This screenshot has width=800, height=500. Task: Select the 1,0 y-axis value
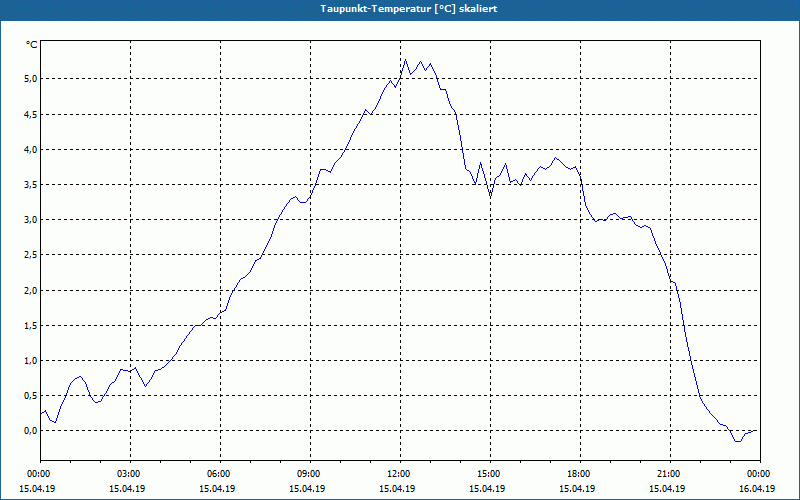pyautogui.click(x=31, y=361)
